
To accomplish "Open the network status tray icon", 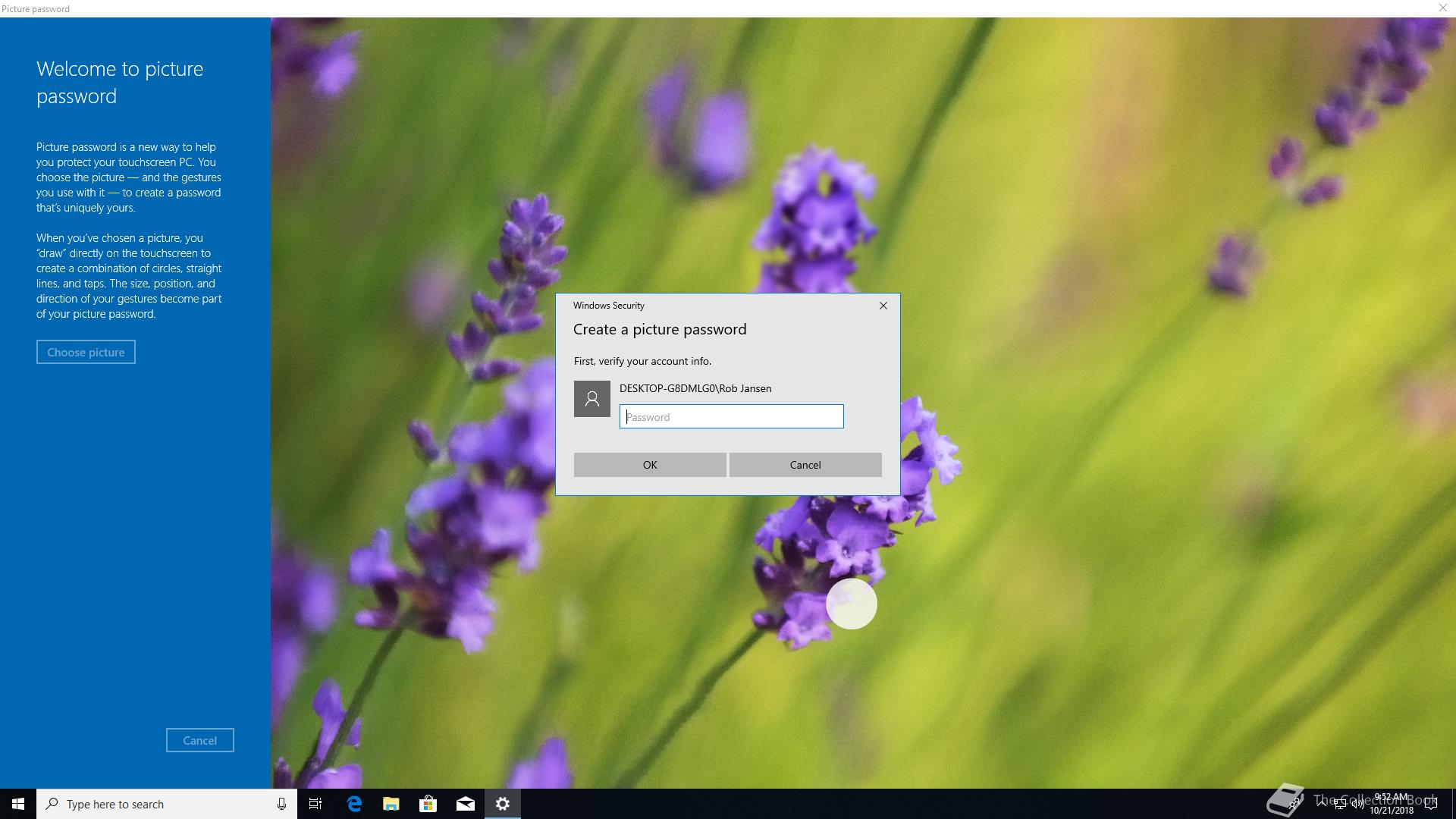I will coord(1340,805).
